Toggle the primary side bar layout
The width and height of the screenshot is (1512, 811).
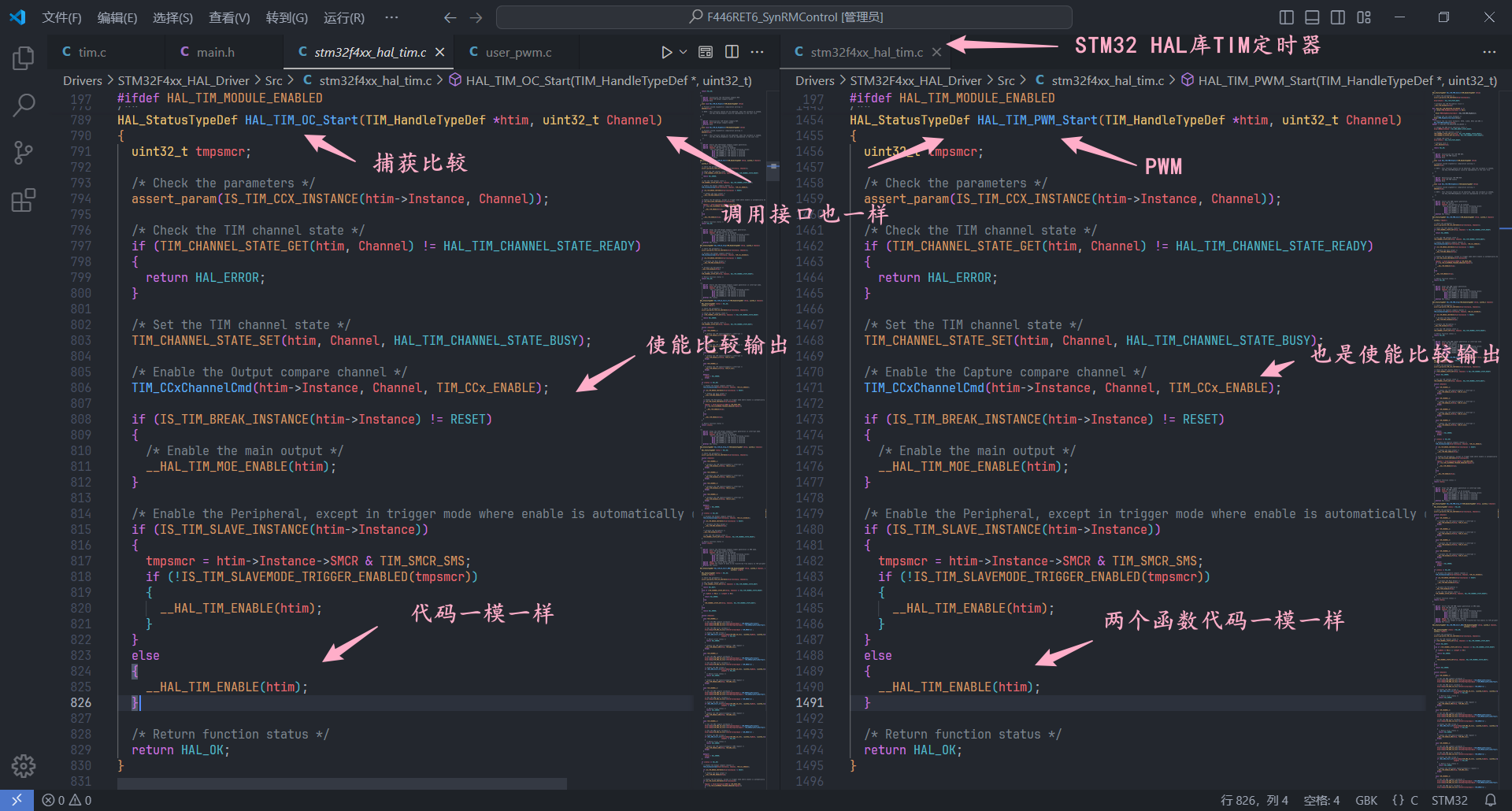tap(1287, 17)
